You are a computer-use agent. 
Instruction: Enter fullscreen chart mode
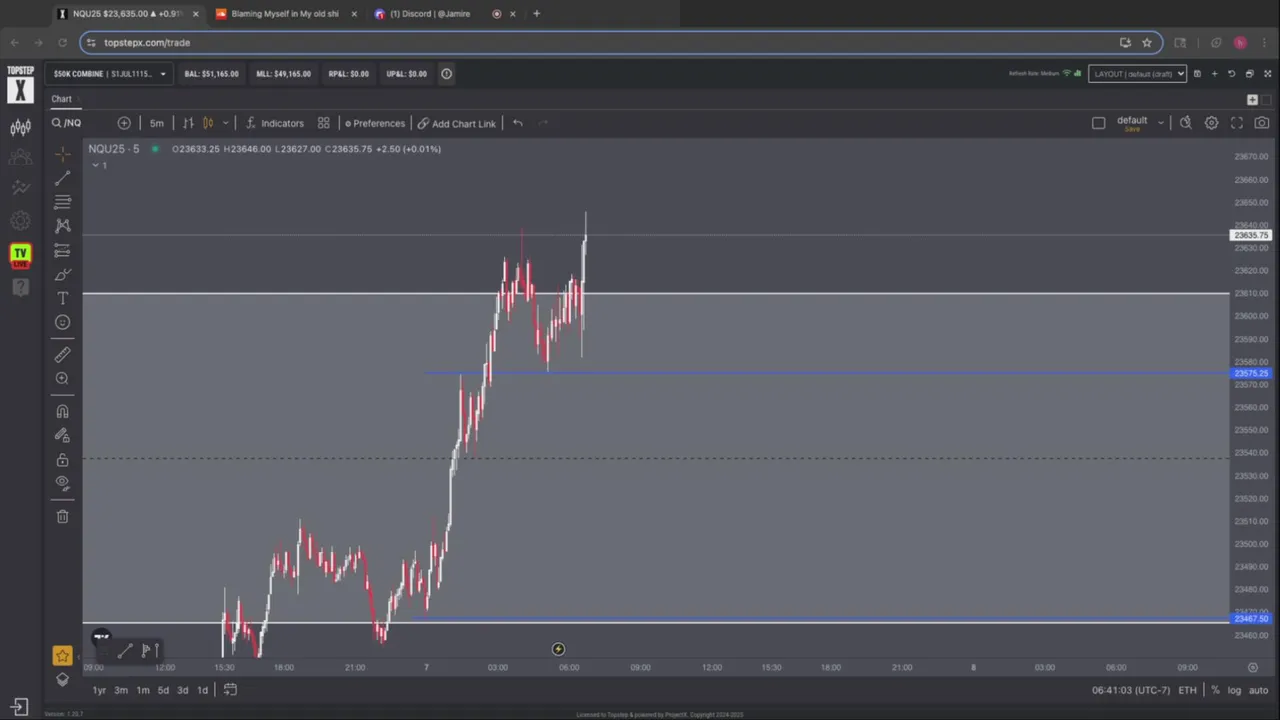coord(1237,123)
